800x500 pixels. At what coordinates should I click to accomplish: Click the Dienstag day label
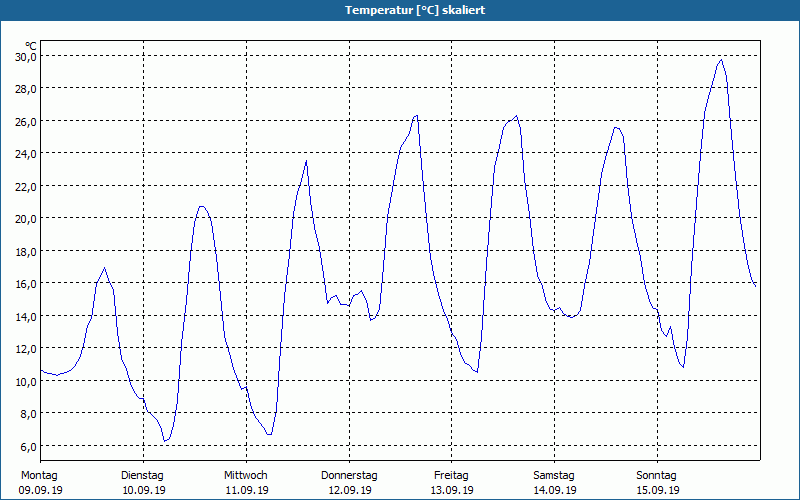(x=142, y=476)
